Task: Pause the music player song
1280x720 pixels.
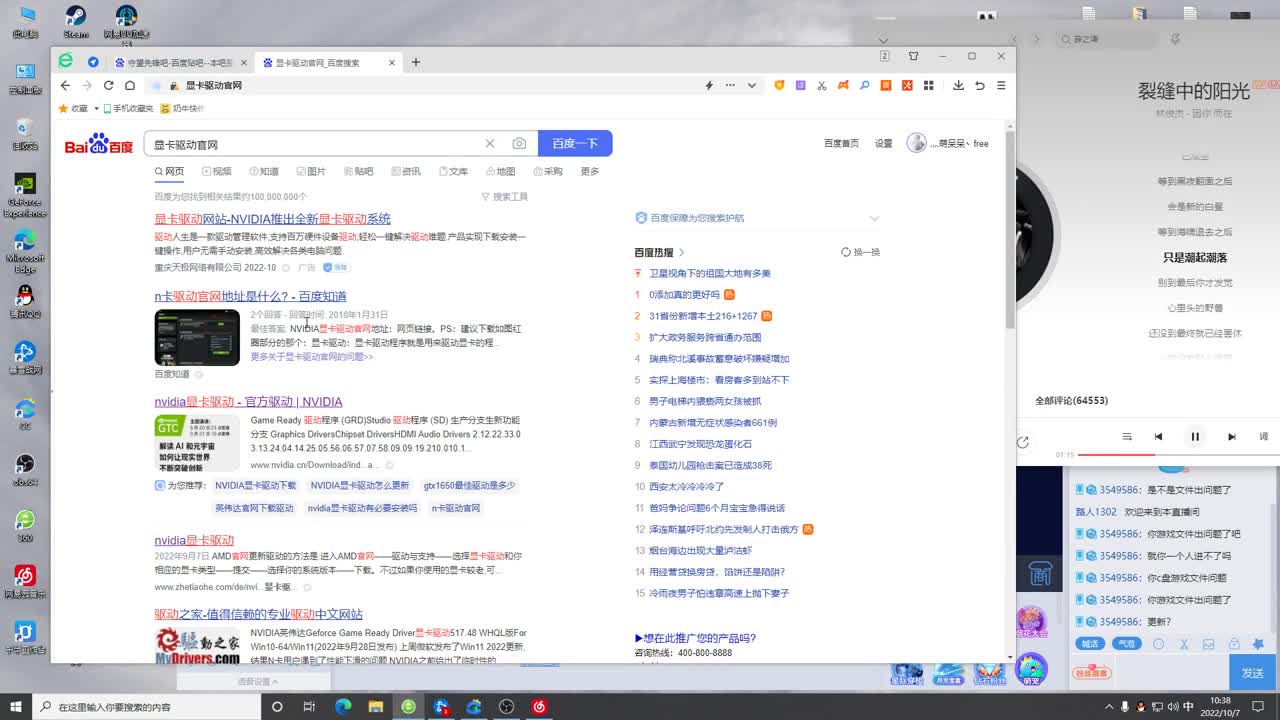Action: pos(1195,437)
